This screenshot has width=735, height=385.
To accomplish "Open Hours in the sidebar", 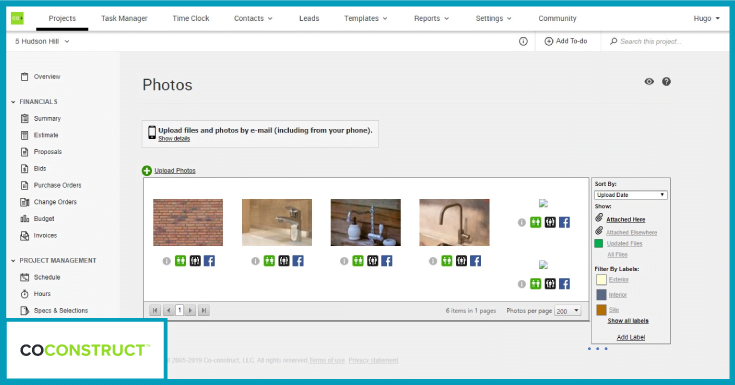I will pos(35,294).
